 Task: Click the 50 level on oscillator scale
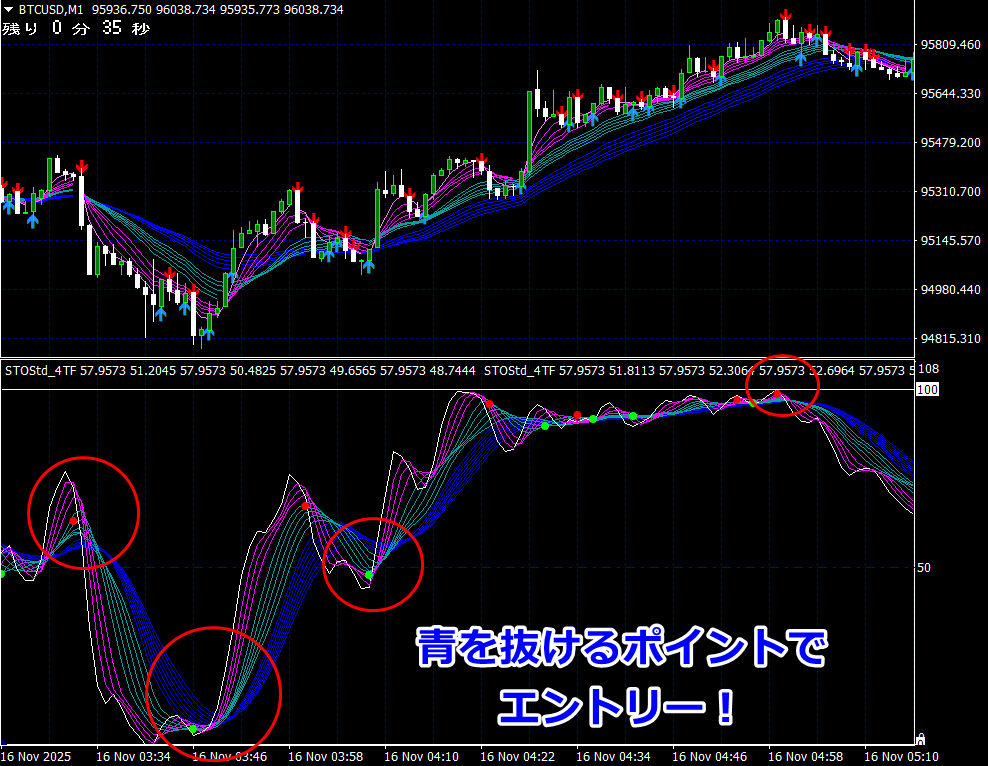925,567
